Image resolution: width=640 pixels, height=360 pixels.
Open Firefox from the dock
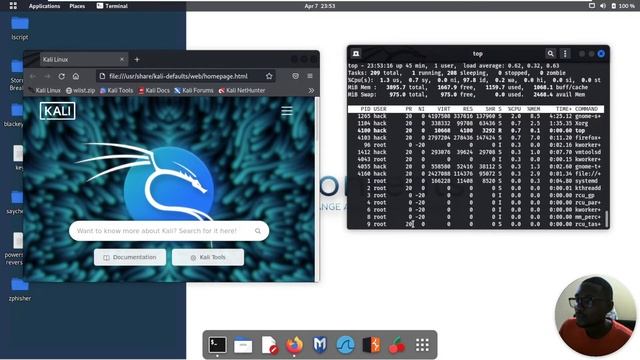click(294, 345)
